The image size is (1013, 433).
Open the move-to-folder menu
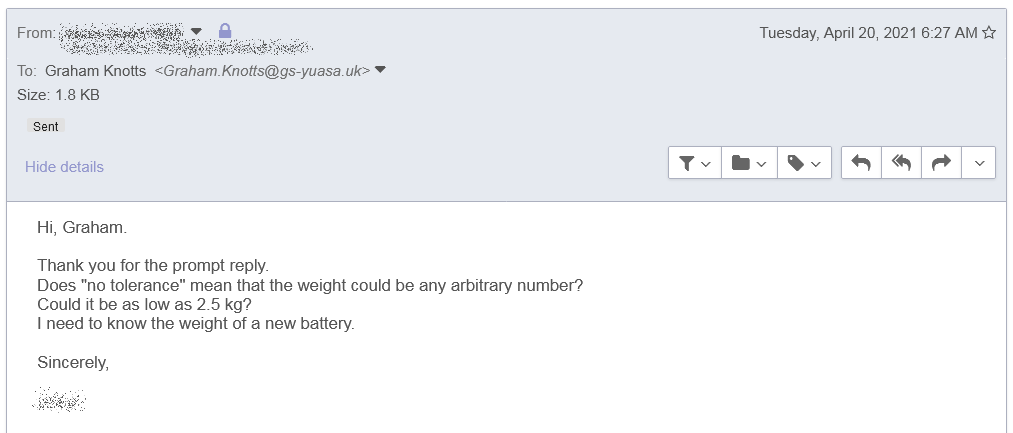[x=749, y=163]
